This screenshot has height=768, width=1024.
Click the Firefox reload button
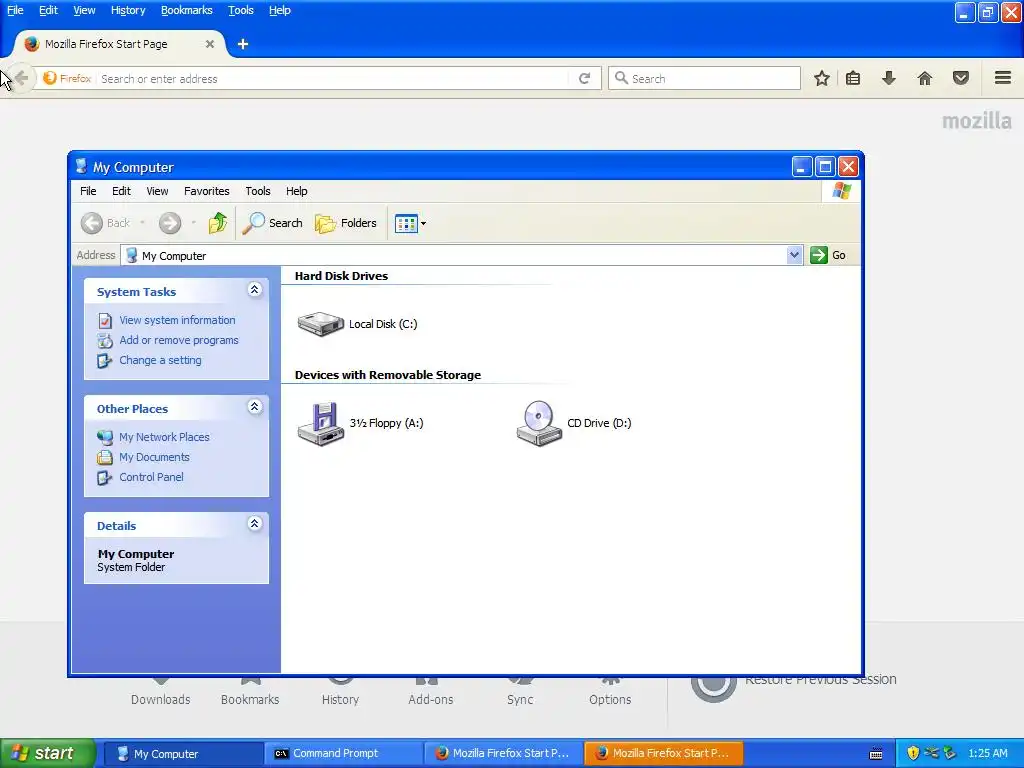pos(584,78)
